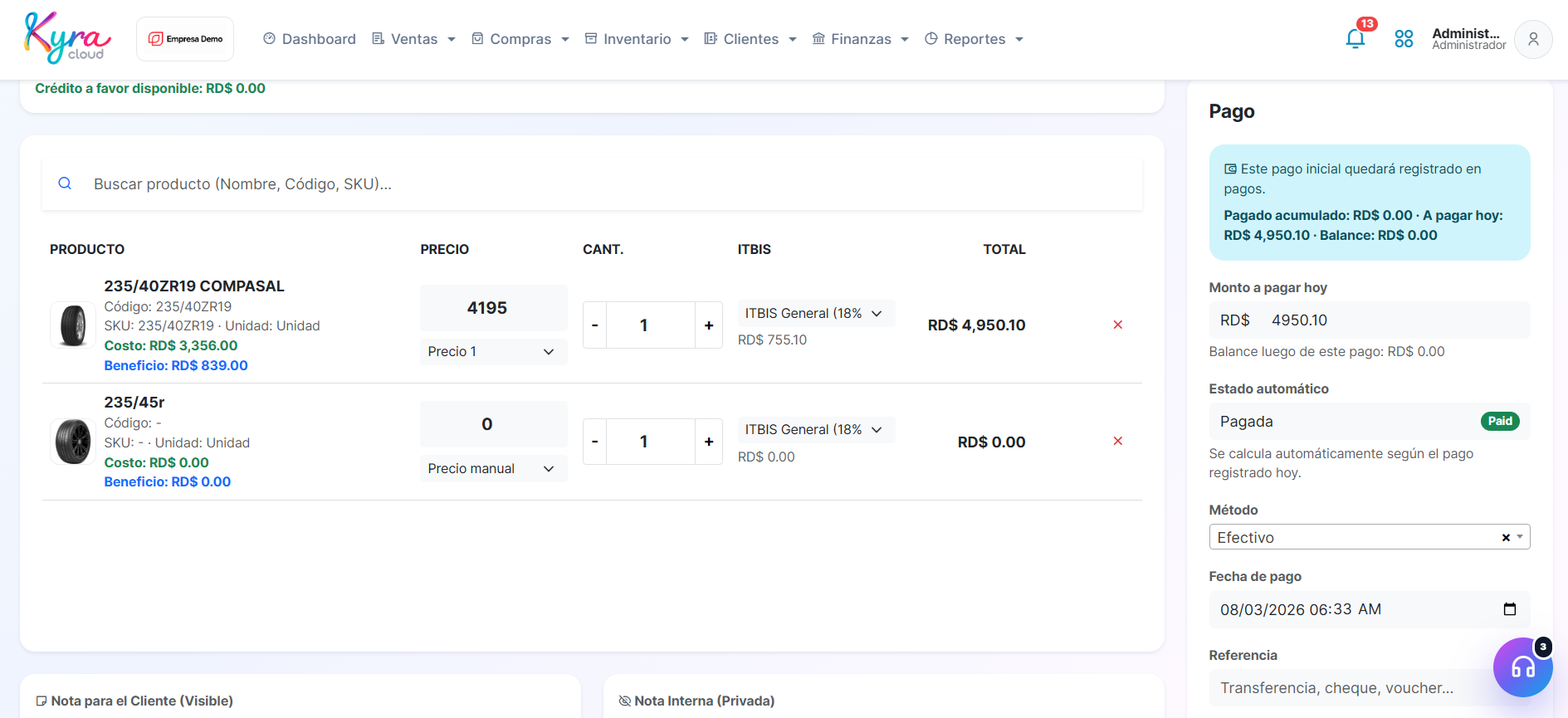Open the Inventario menu

coord(637,39)
